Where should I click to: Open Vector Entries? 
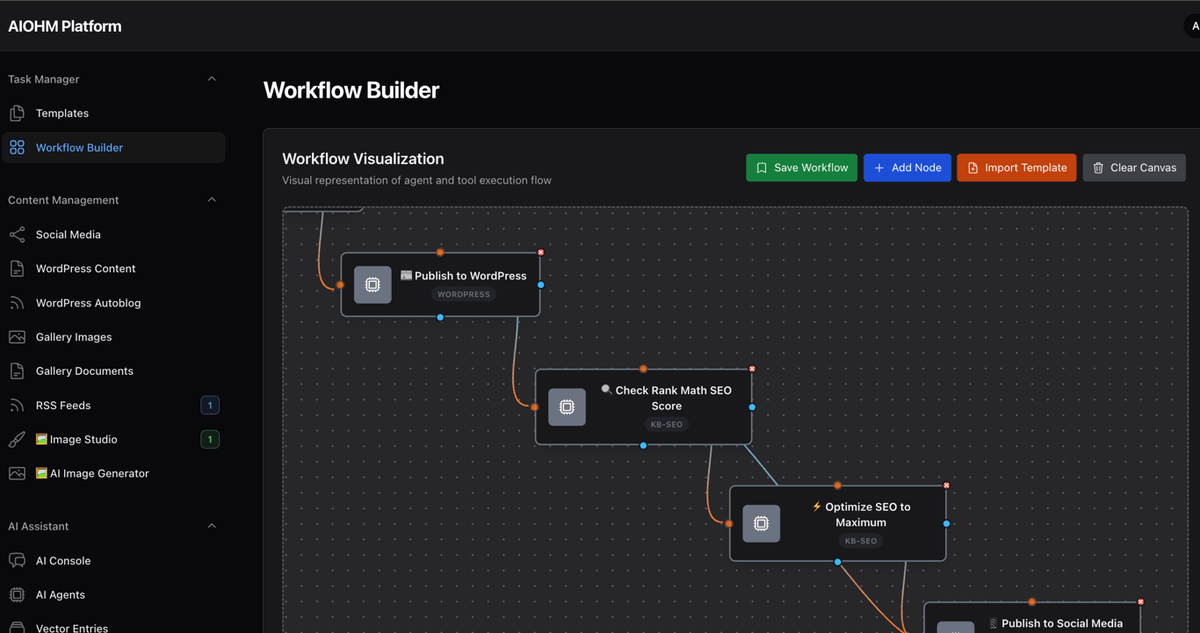click(x=113, y=627)
